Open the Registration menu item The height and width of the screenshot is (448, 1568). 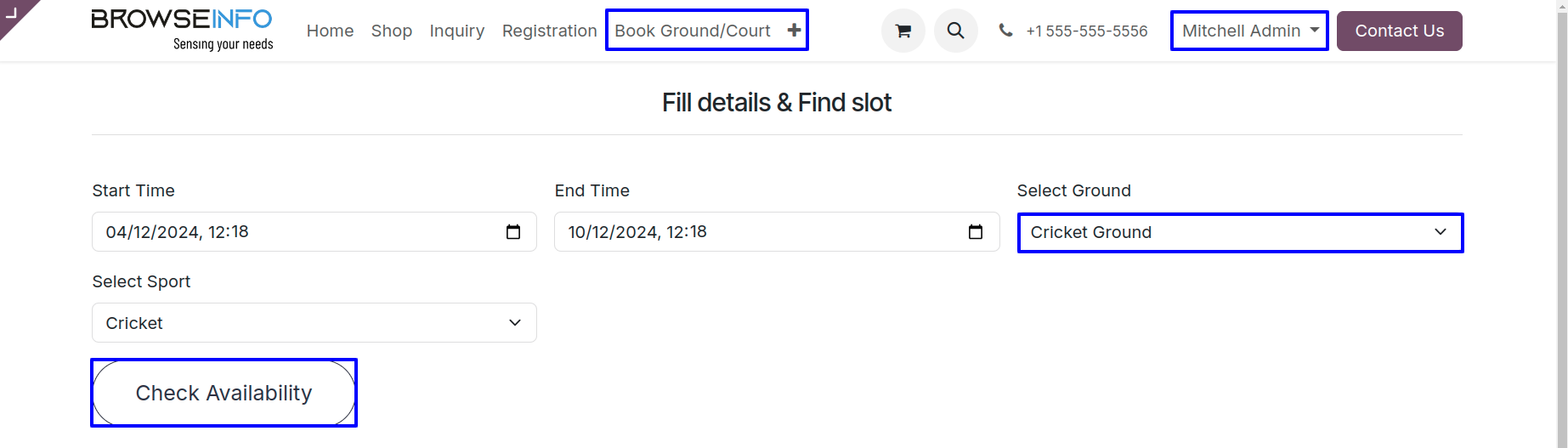pos(550,31)
